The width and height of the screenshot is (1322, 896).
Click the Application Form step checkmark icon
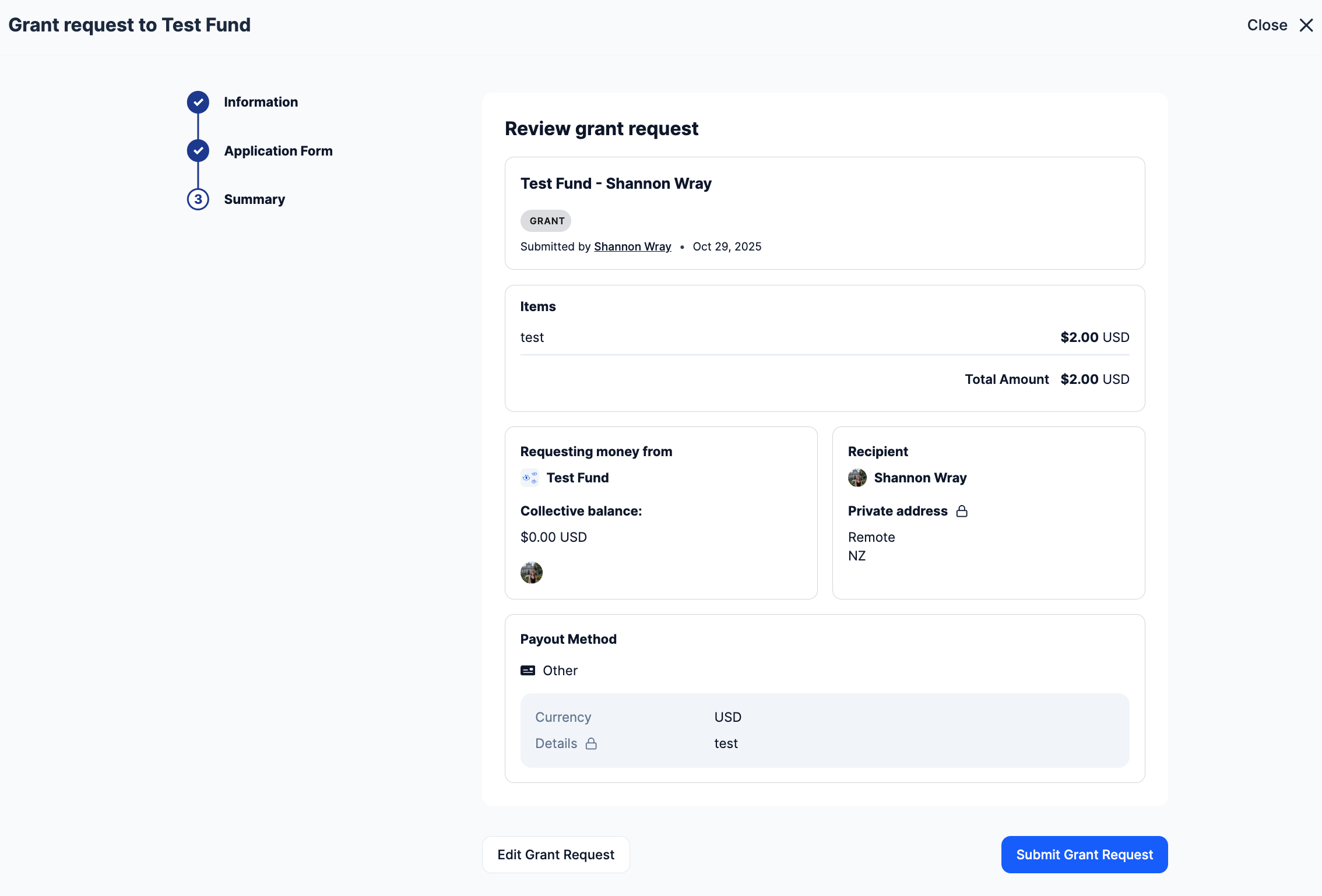point(198,151)
